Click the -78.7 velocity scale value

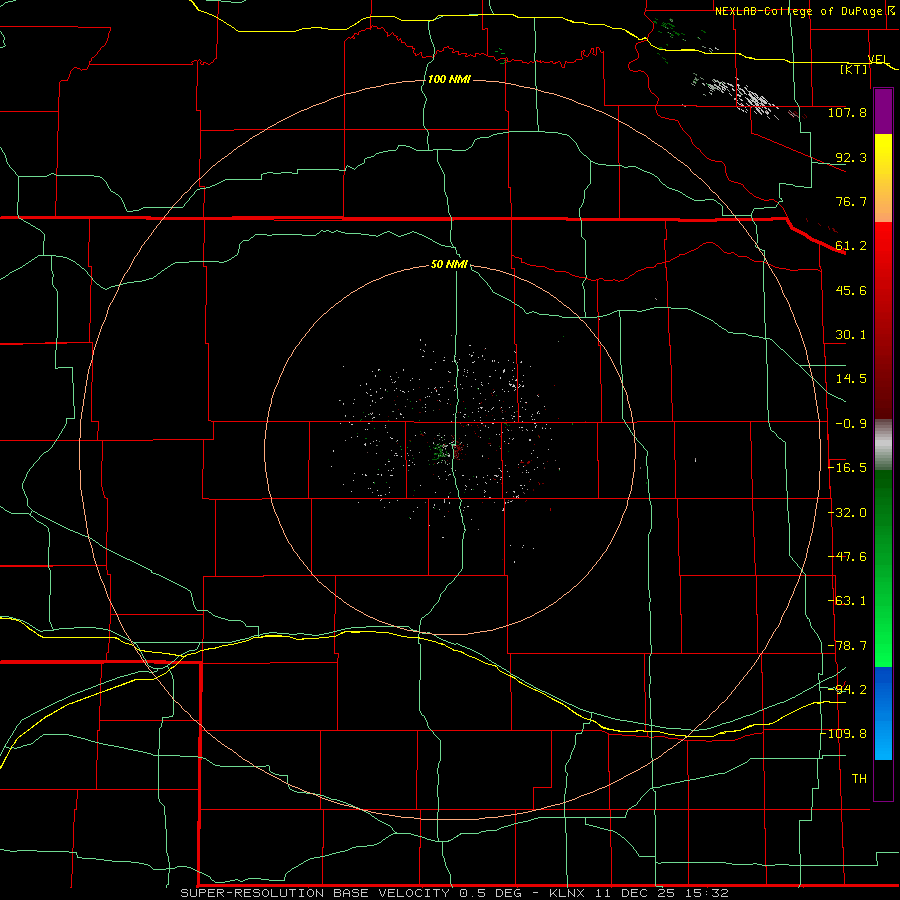847,646
